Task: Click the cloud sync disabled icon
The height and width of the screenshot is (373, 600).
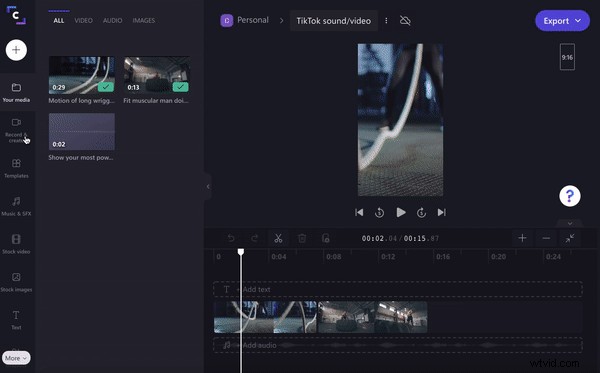Action: (405, 21)
